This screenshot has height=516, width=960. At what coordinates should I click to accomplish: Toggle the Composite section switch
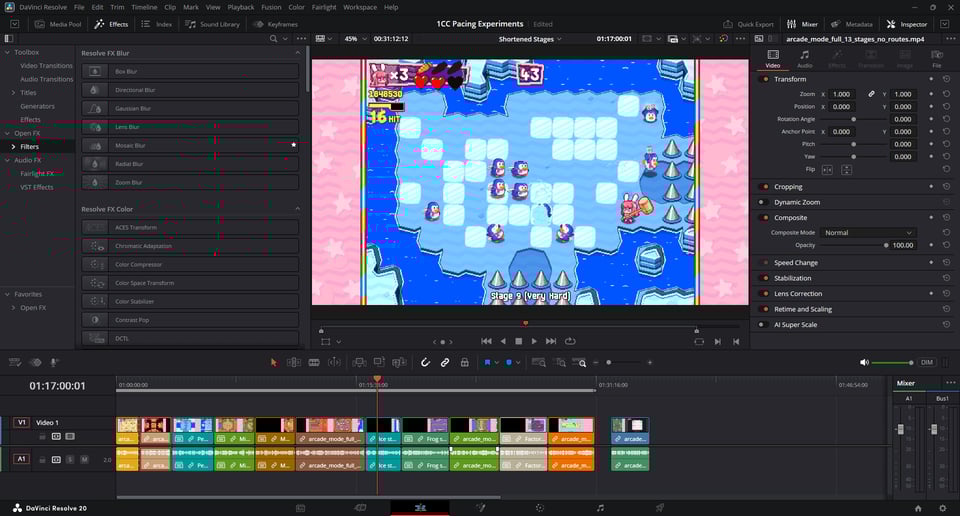point(764,217)
